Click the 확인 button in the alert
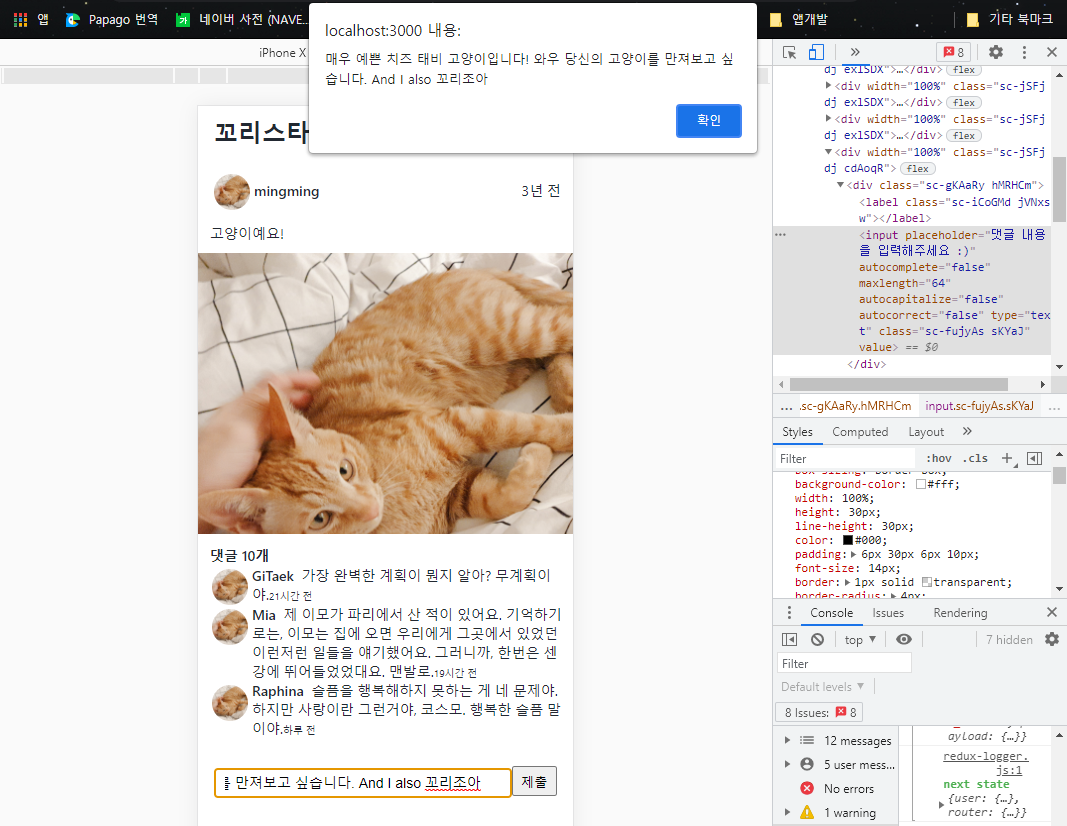 pyautogui.click(x=708, y=120)
